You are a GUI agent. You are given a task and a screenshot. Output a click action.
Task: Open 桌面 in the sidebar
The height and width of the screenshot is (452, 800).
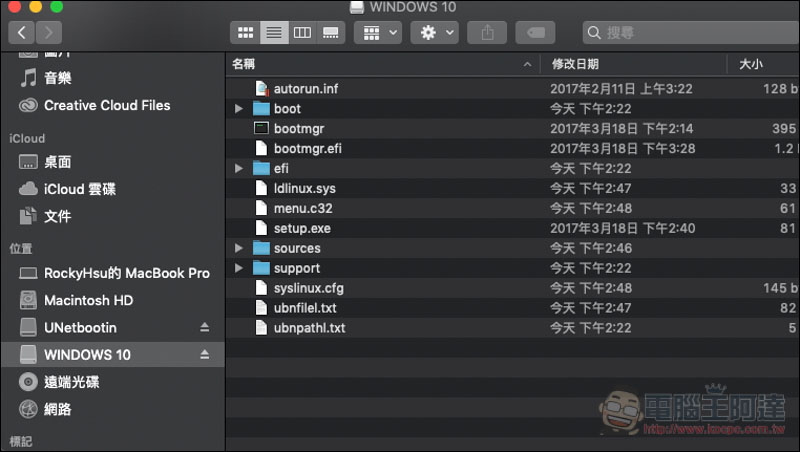[x=112, y=162]
